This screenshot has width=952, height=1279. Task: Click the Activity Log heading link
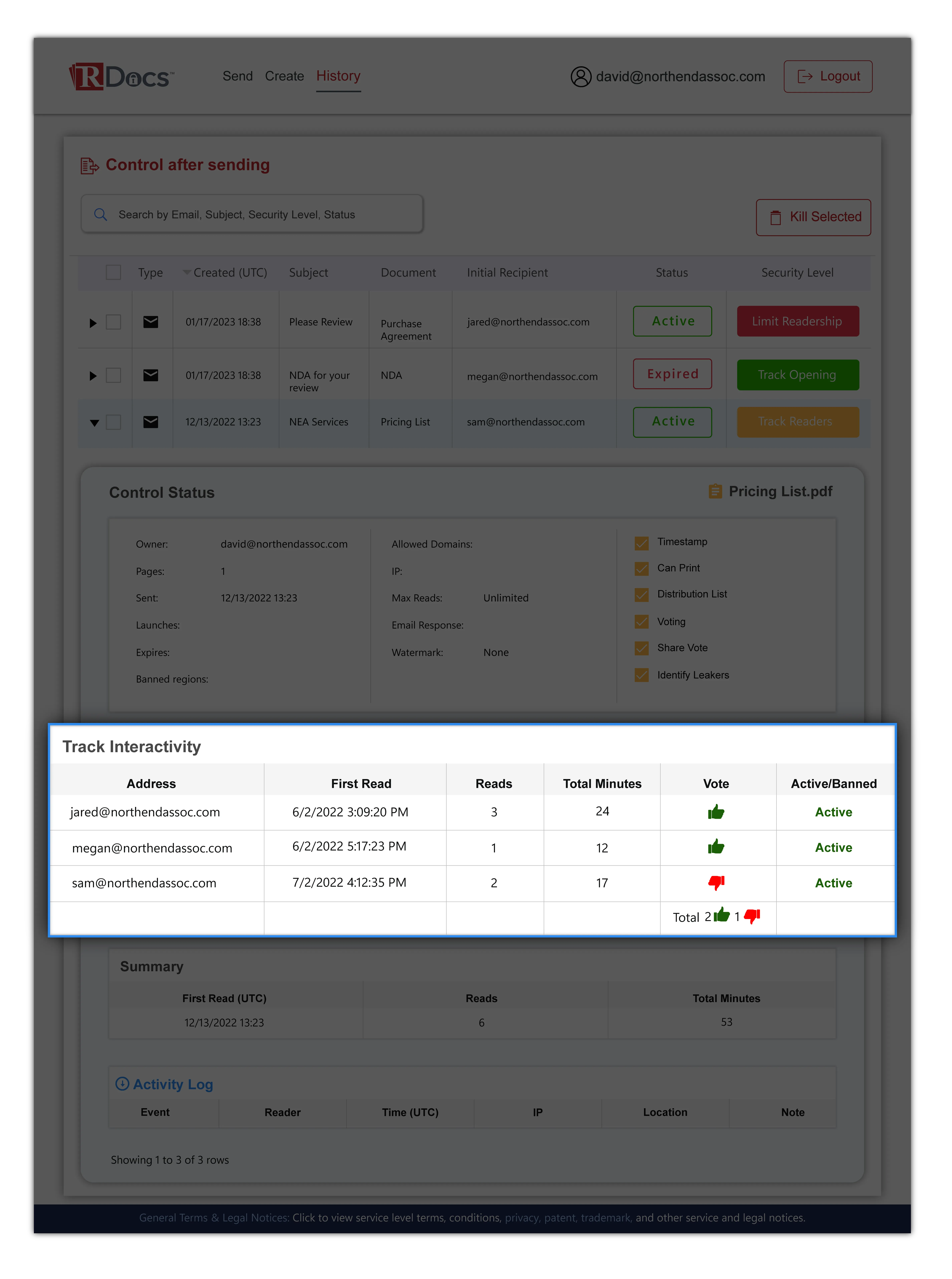173,1084
